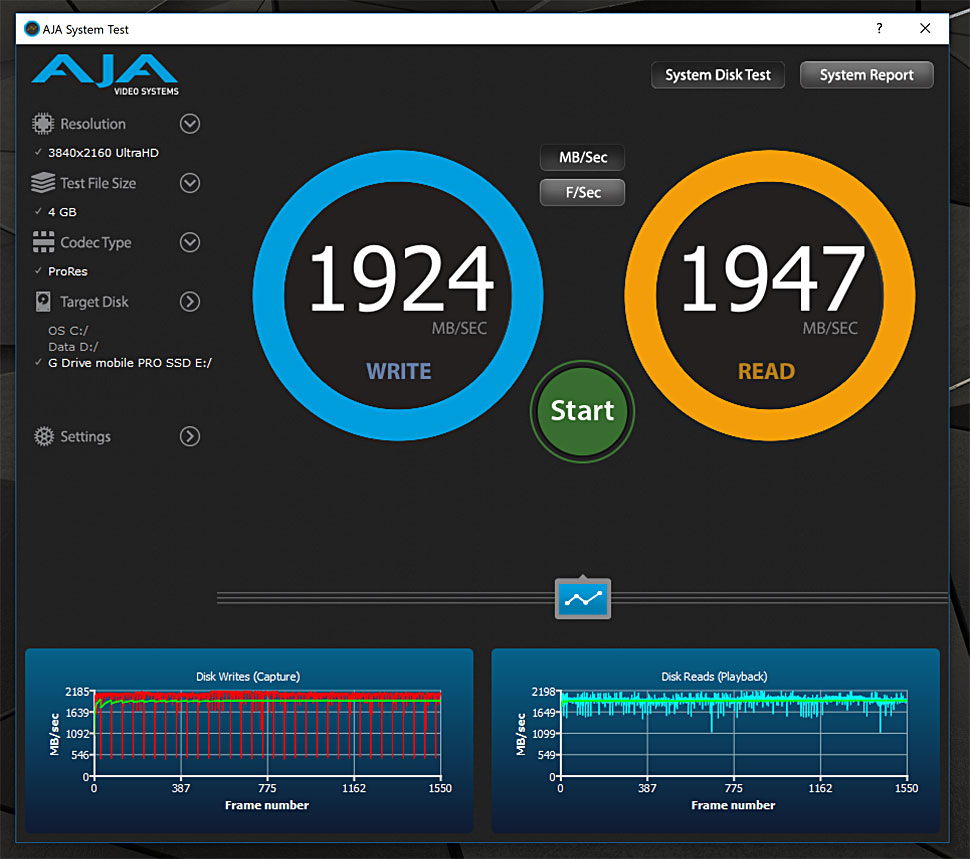Image resolution: width=970 pixels, height=859 pixels.
Task: Click the Codec Type label
Action: point(96,242)
